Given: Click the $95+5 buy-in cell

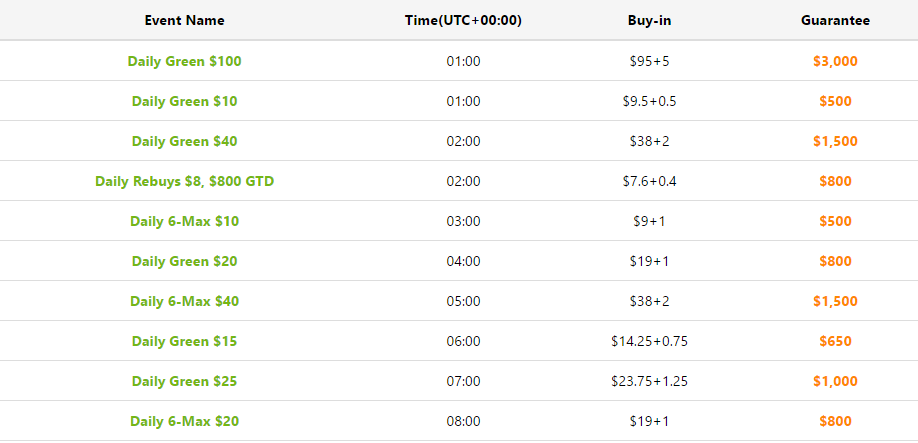Looking at the screenshot, I should (649, 61).
